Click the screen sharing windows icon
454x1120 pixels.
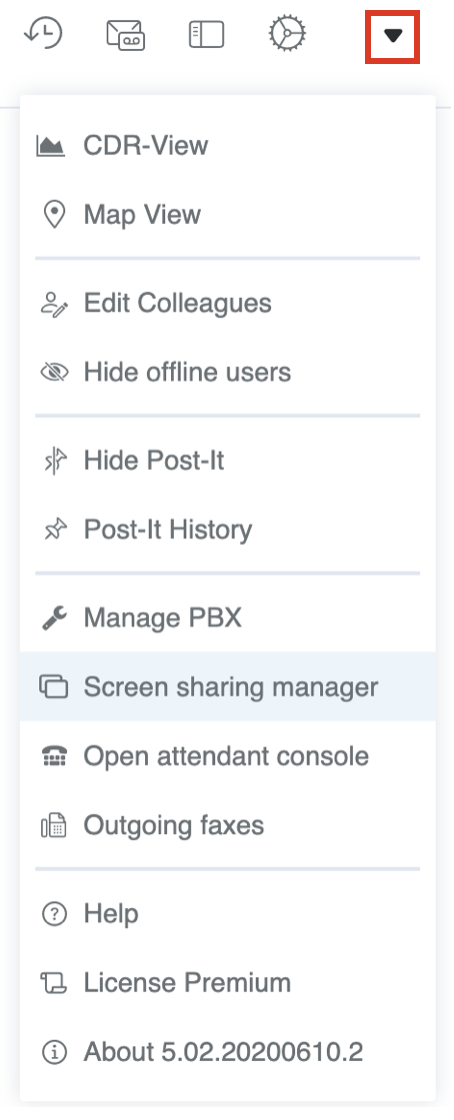(x=54, y=686)
